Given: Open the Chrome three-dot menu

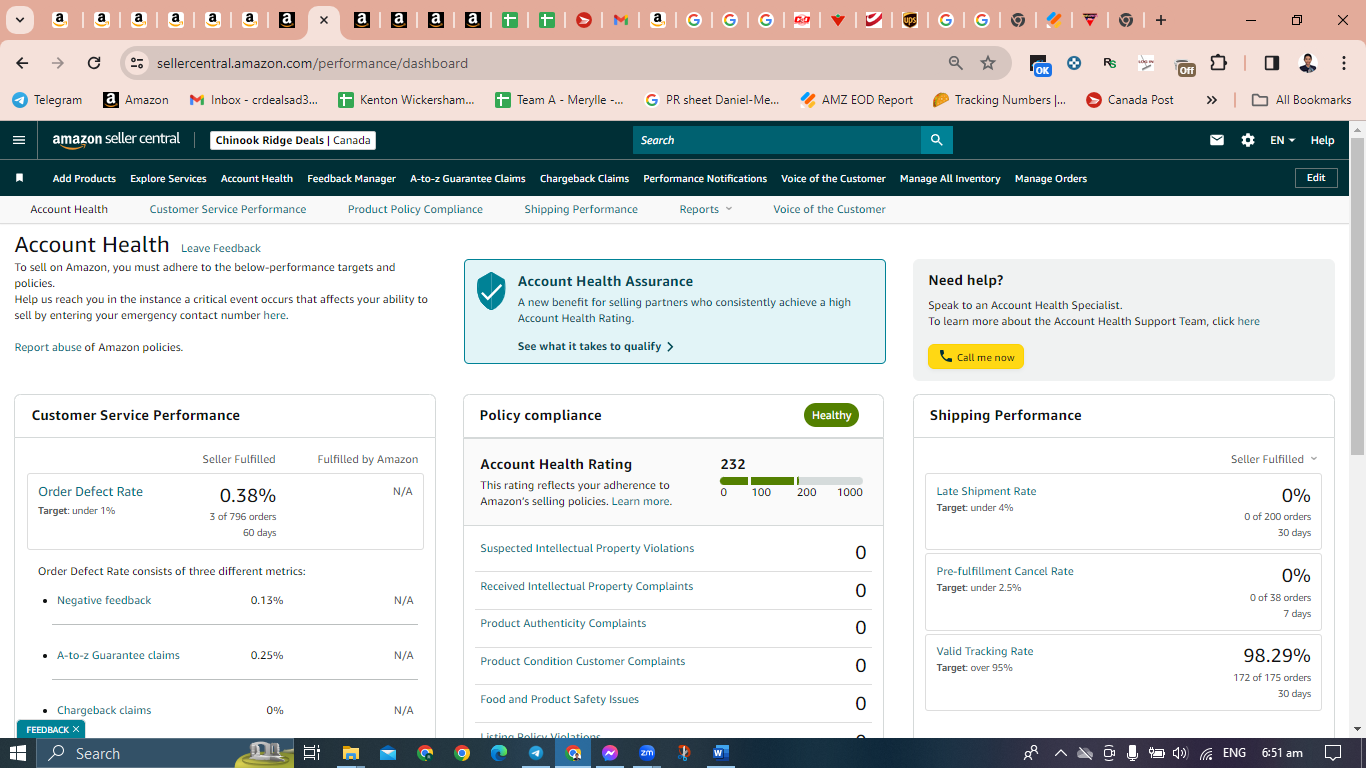Looking at the screenshot, I should pos(1342,63).
